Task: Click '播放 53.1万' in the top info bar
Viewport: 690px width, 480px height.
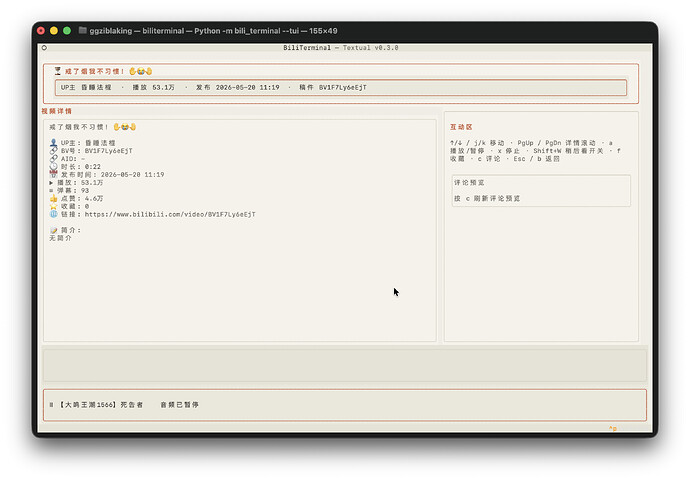Action: click(154, 87)
